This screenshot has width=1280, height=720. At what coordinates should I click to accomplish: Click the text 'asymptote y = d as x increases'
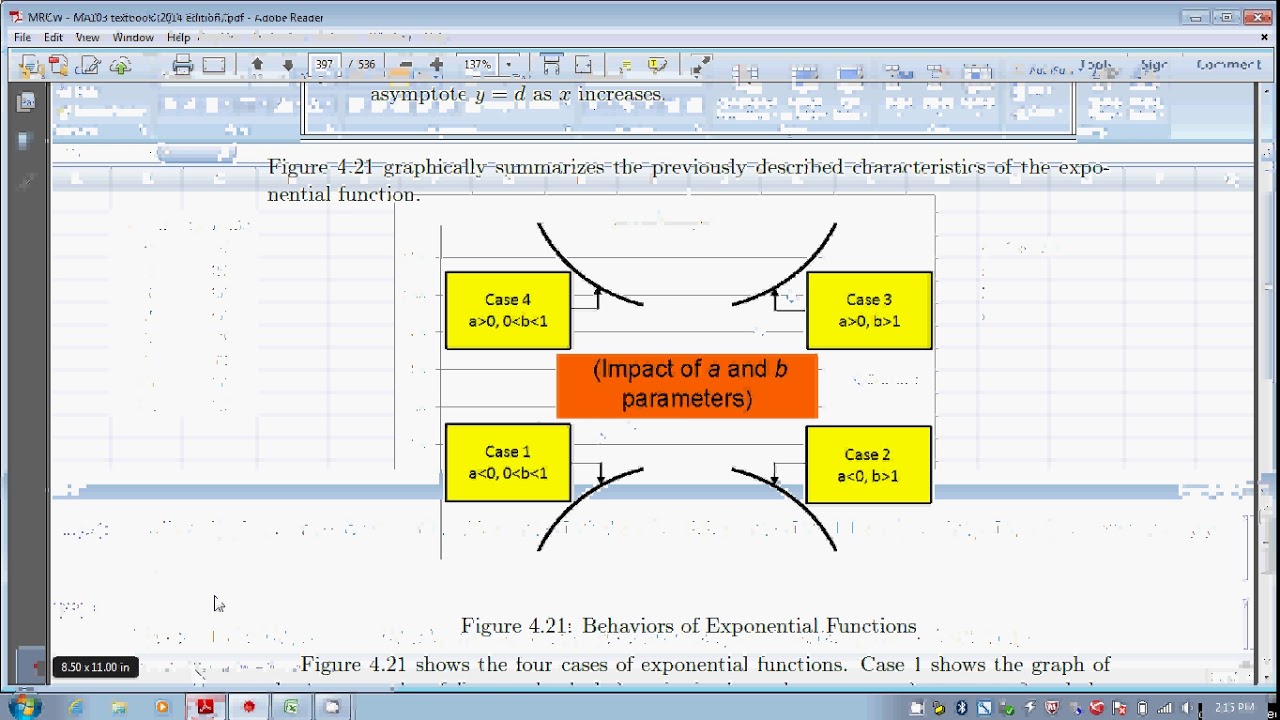click(x=517, y=94)
